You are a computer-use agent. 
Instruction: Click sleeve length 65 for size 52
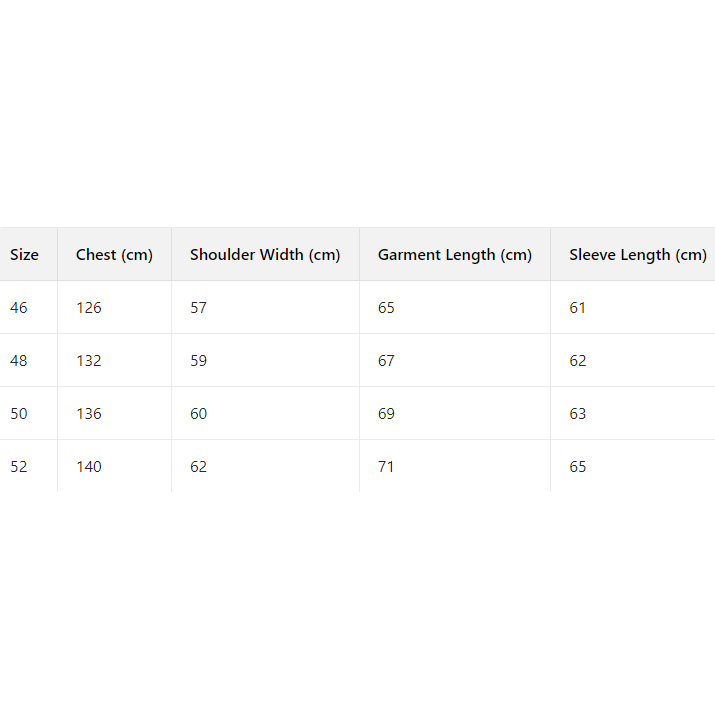(x=578, y=467)
